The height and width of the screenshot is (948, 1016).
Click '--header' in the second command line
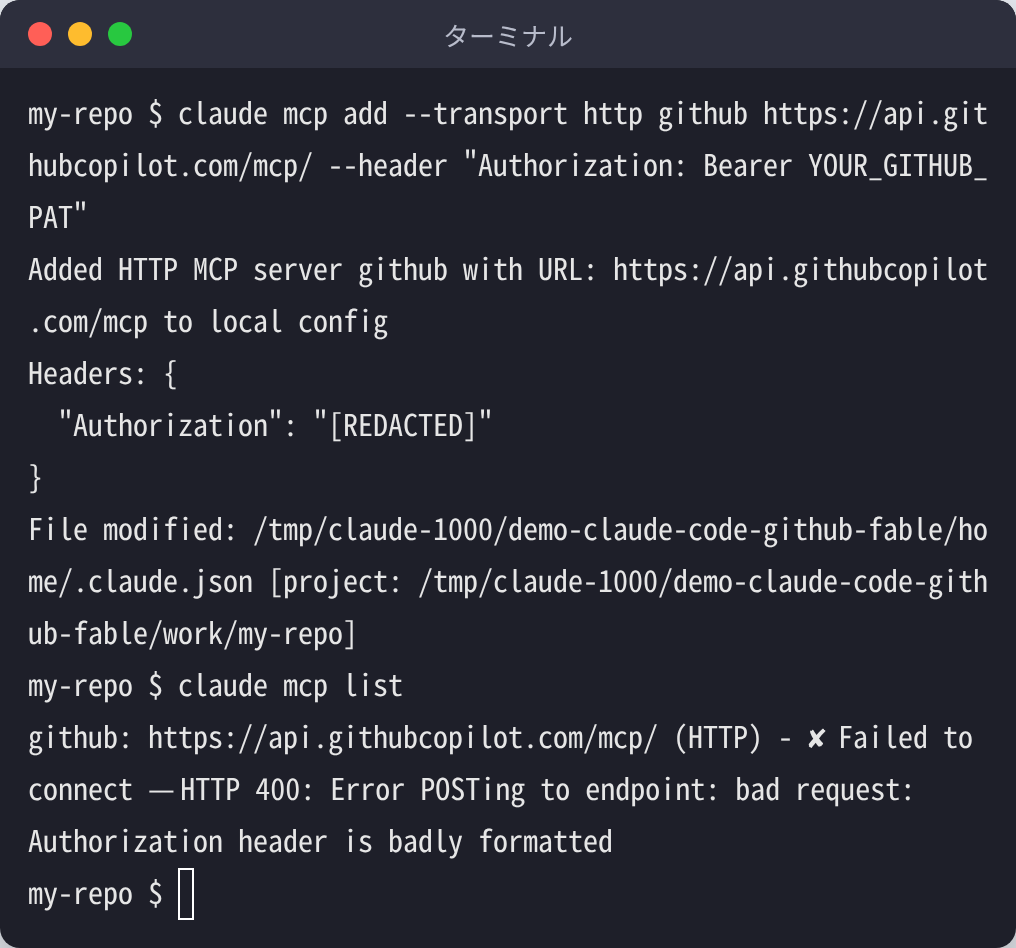[387, 167]
